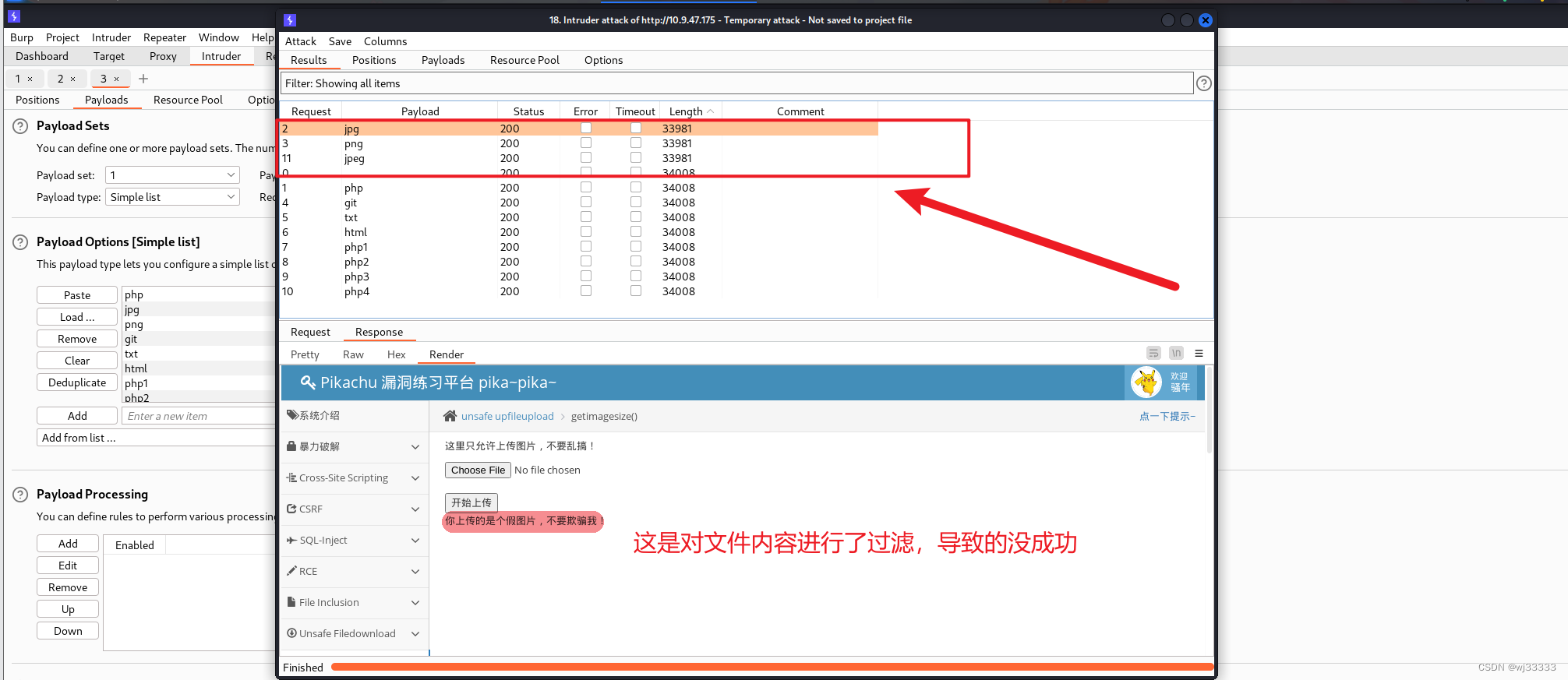Open the Repeater menu in Burp
This screenshot has width=1568, height=680.
tap(164, 37)
